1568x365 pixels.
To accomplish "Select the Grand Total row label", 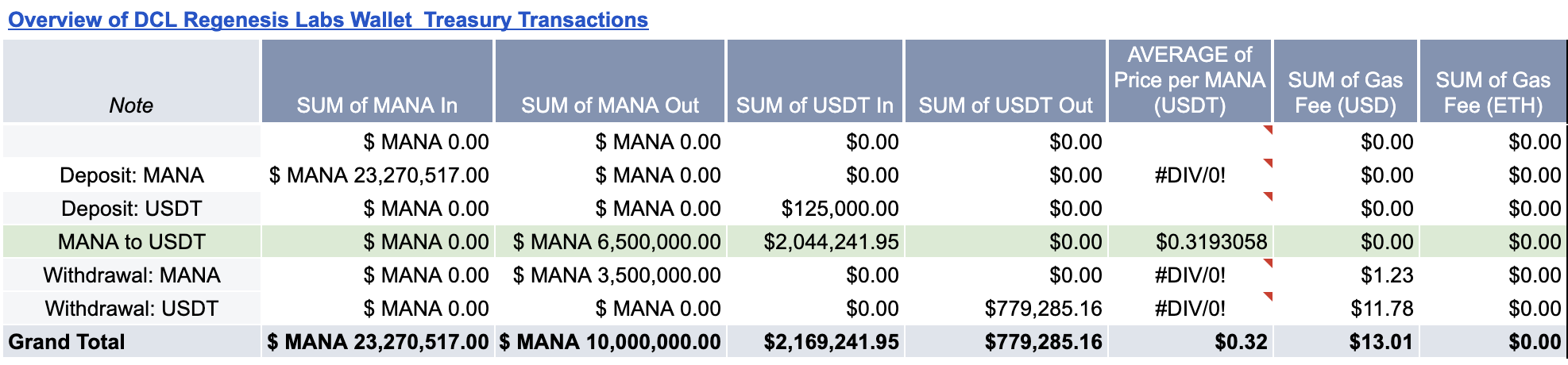I will (67, 342).
